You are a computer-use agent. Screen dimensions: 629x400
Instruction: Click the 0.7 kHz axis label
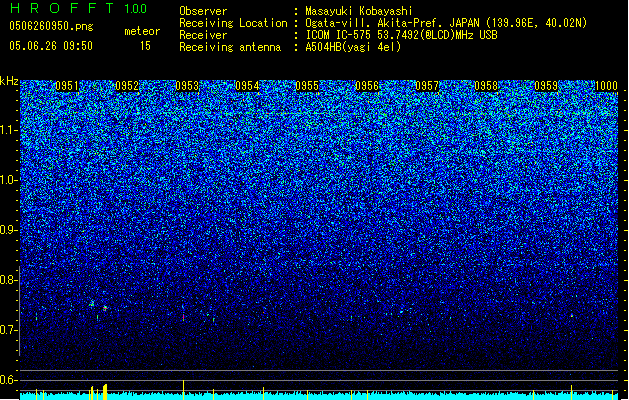9,330
